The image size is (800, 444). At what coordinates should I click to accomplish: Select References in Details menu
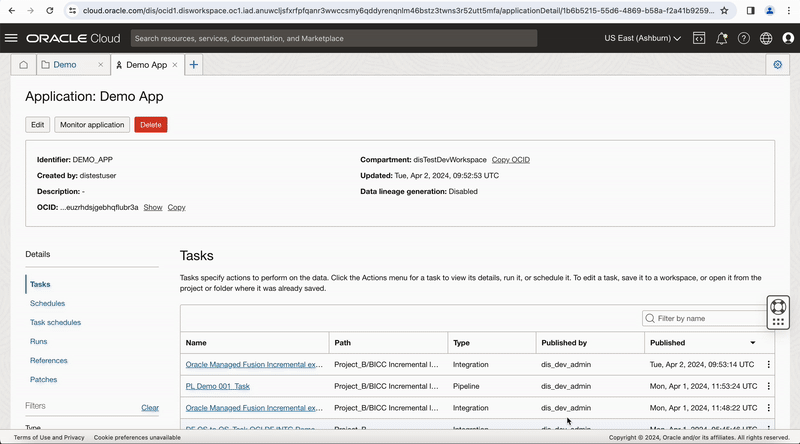point(48,360)
